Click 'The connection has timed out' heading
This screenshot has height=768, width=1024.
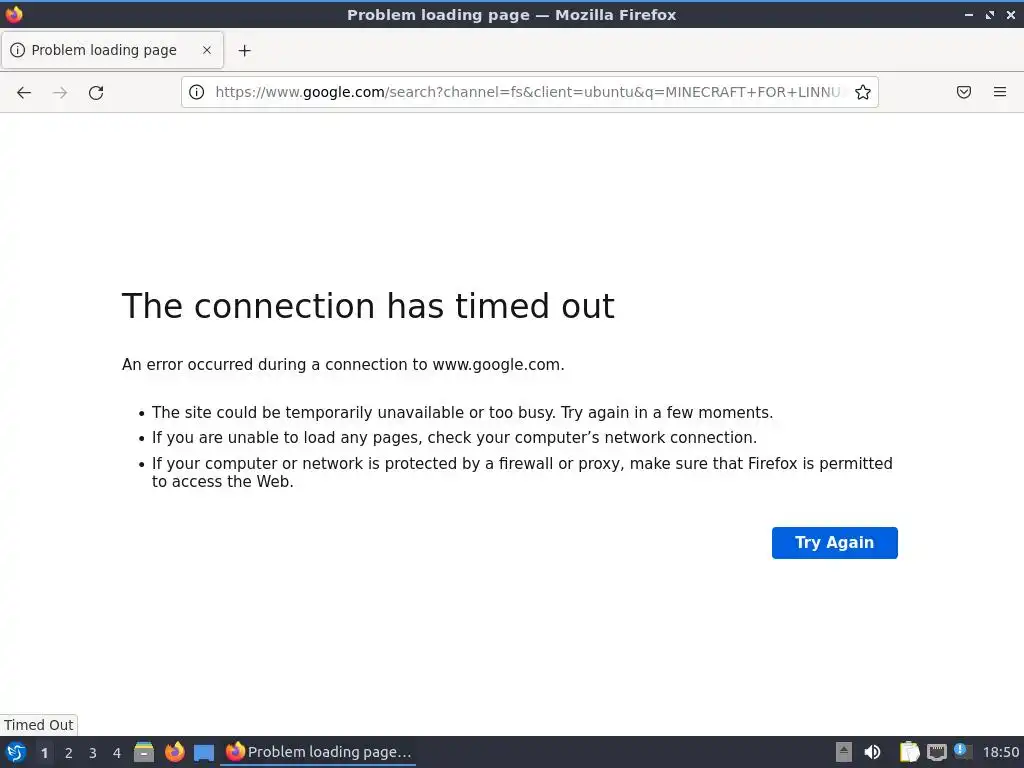coord(368,306)
